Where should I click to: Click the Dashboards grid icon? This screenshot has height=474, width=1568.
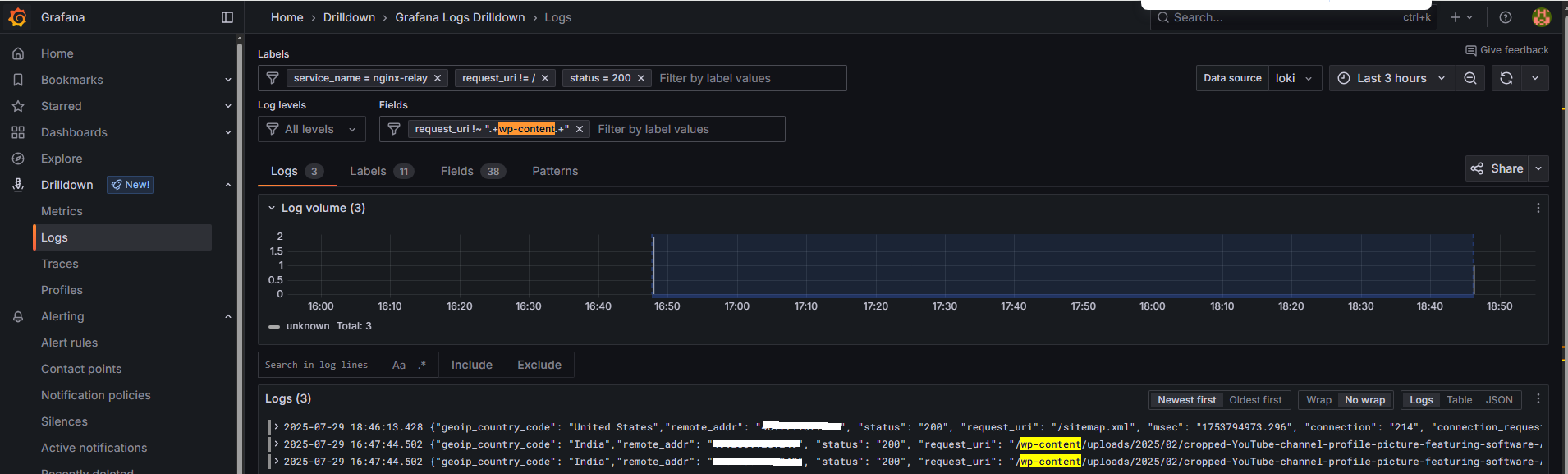(x=18, y=132)
